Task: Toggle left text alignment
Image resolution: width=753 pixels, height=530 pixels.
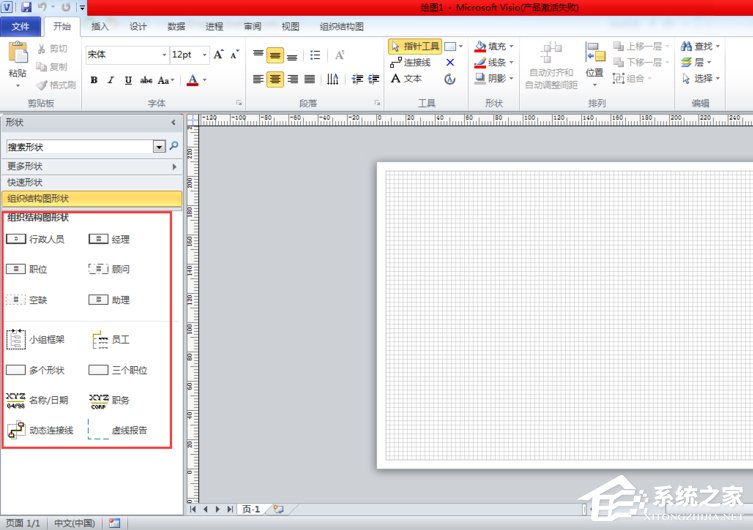Action: [258, 79]
